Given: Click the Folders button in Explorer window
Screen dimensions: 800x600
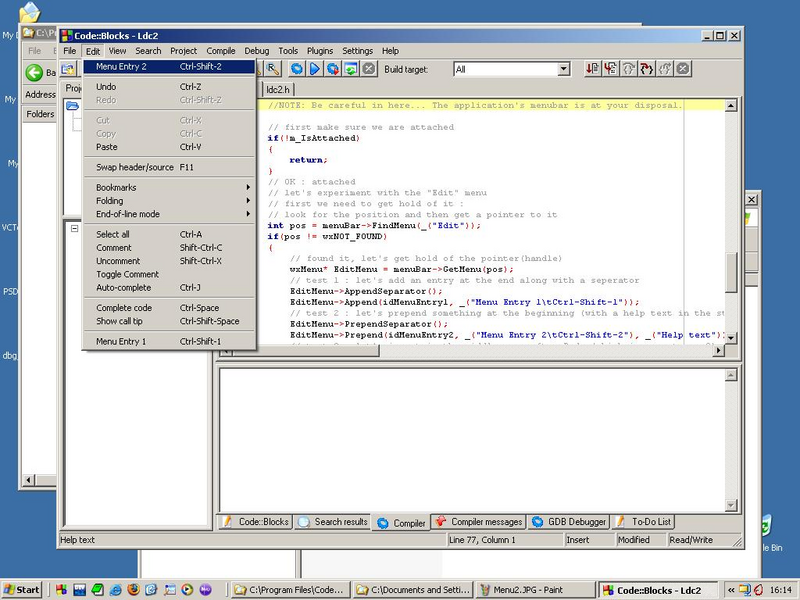Looking at the screenshot, I should click(40, 114).
